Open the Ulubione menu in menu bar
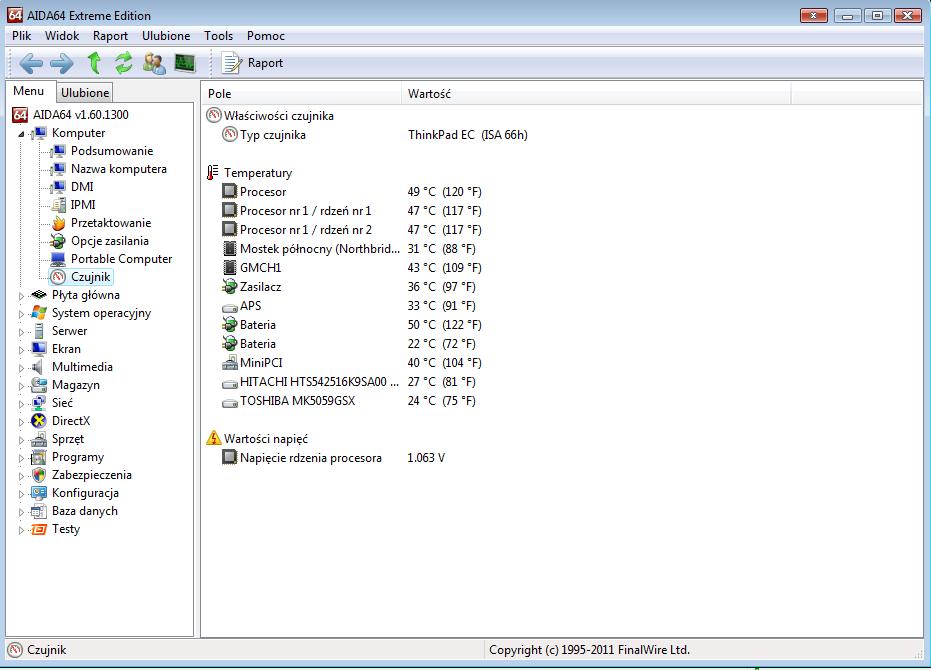Image resolution: width=931 pixels, height=670 pixels. pyautogui.click(x=166, y=36)
